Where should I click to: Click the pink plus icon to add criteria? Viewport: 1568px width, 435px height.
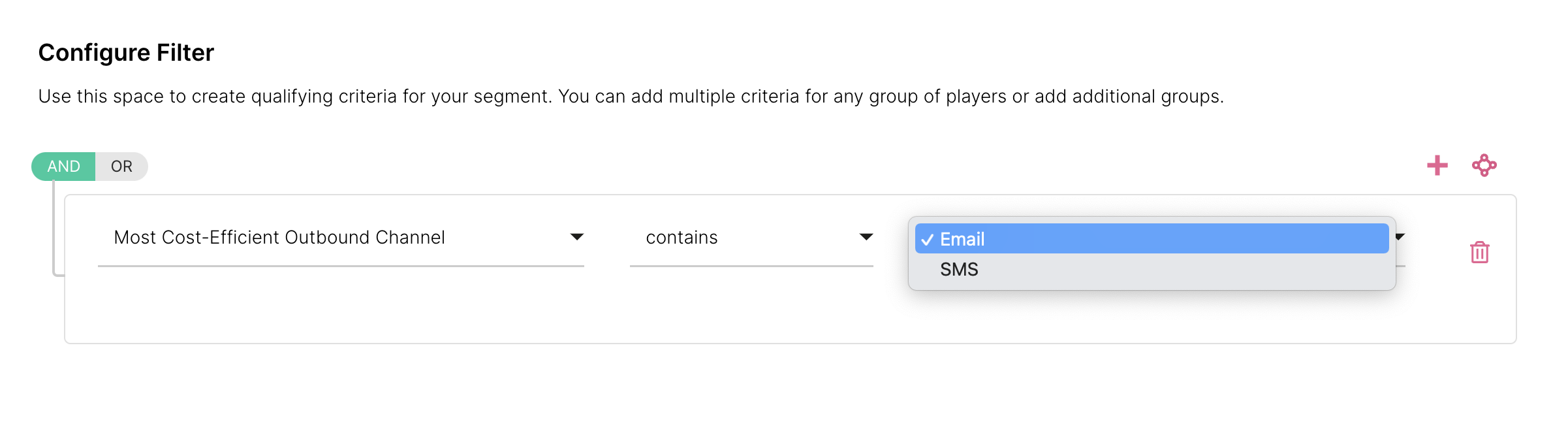[x=1437, y=165]
